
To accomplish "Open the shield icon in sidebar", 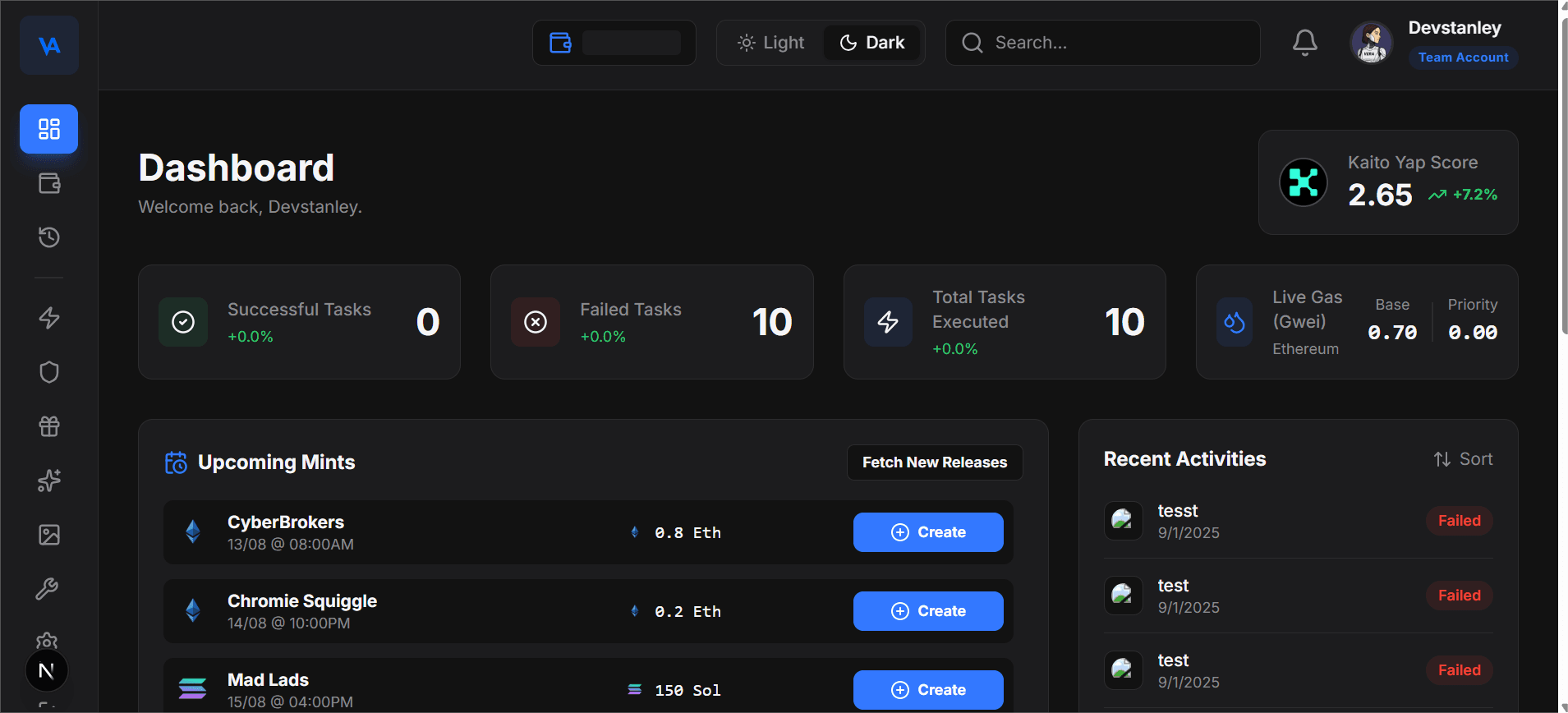I will point(49,372).
